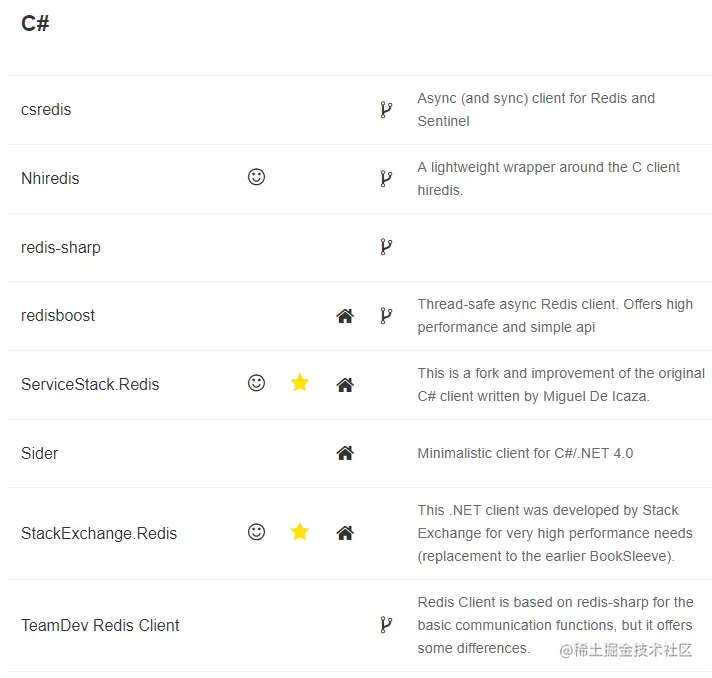Visit Sider homepage via house icon
The image size is (712, 678).
pos(345,453)
